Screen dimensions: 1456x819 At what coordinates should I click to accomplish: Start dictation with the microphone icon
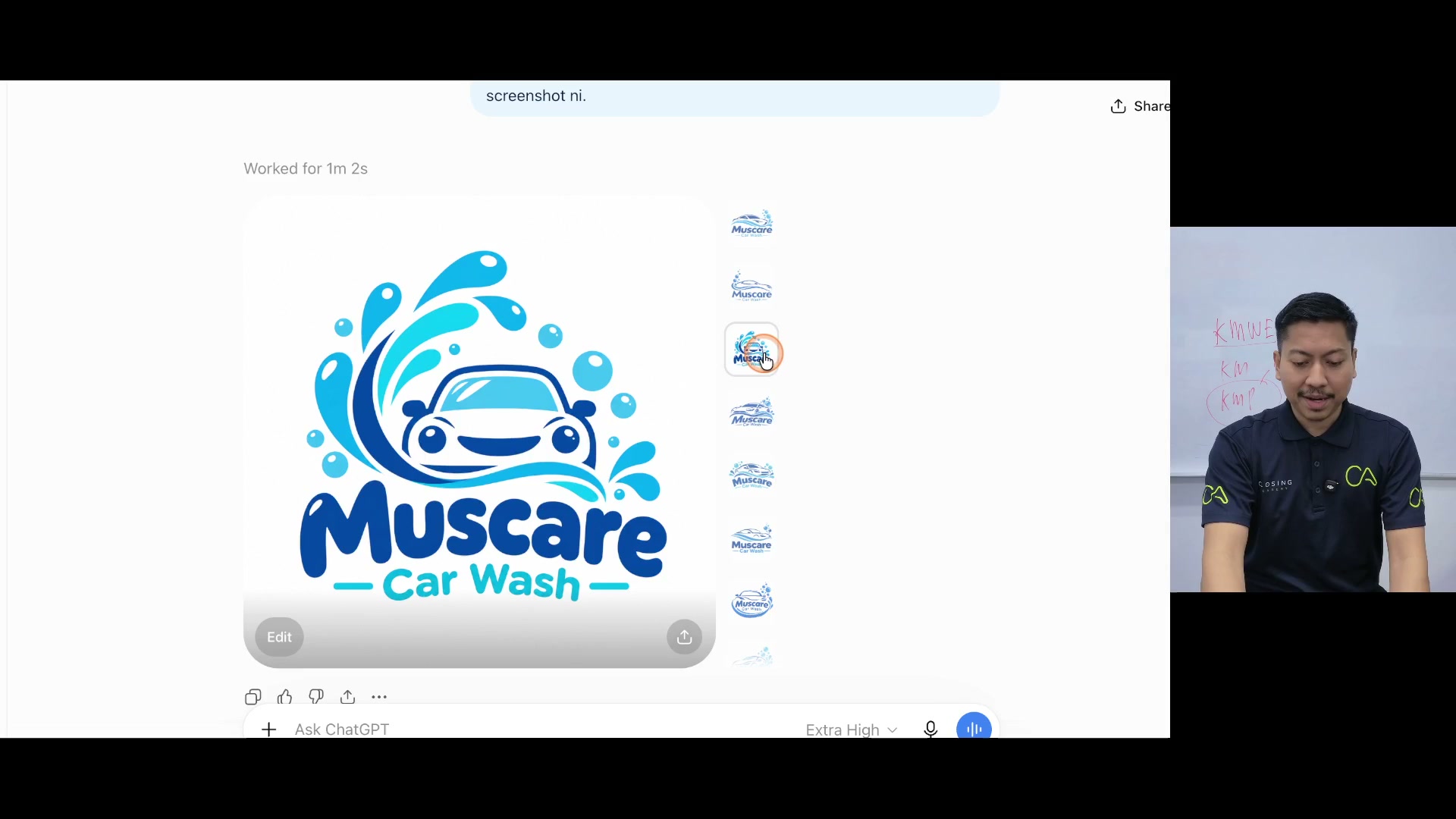tap(930, 730)
